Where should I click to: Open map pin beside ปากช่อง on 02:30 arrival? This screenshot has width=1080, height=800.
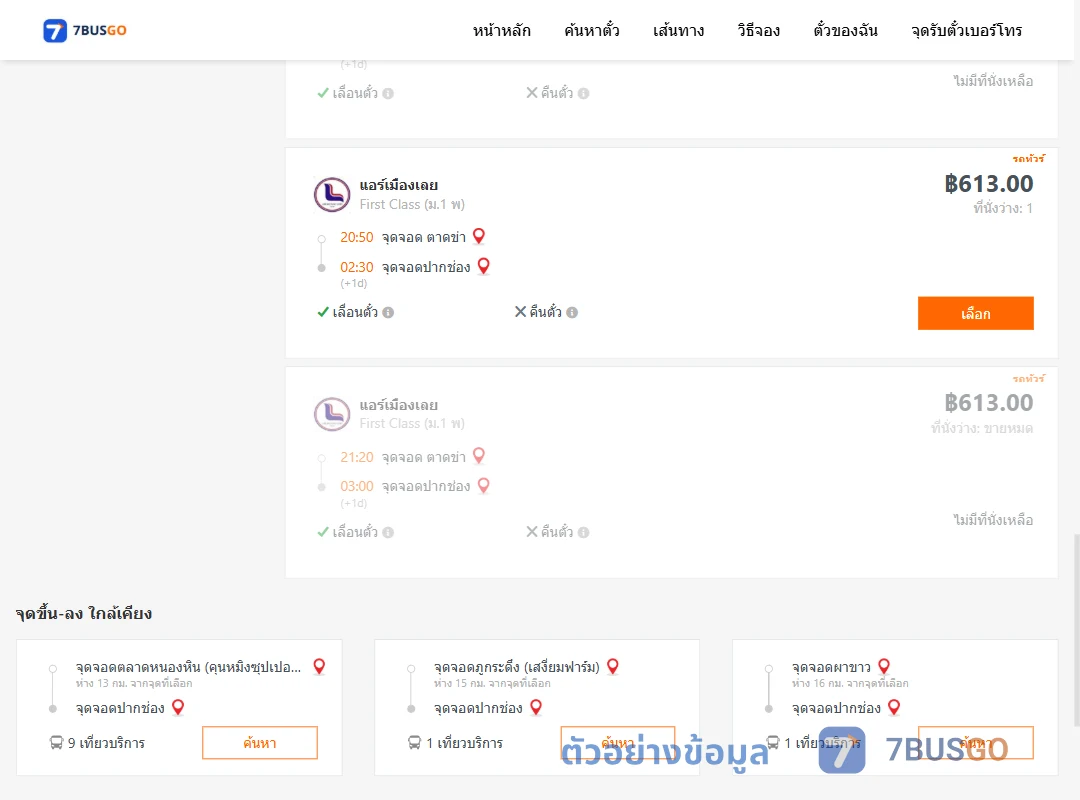[x=484, y=266]
